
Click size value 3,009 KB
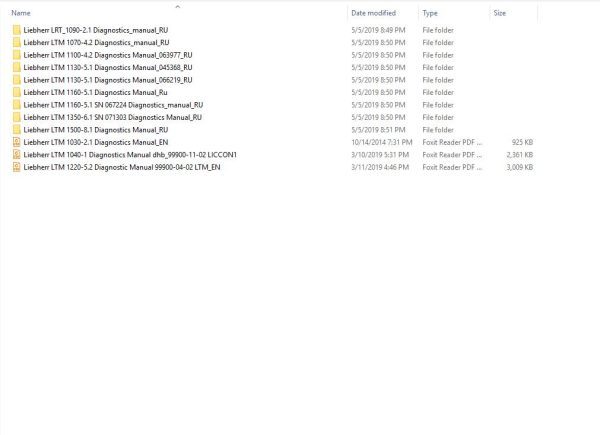520,167
